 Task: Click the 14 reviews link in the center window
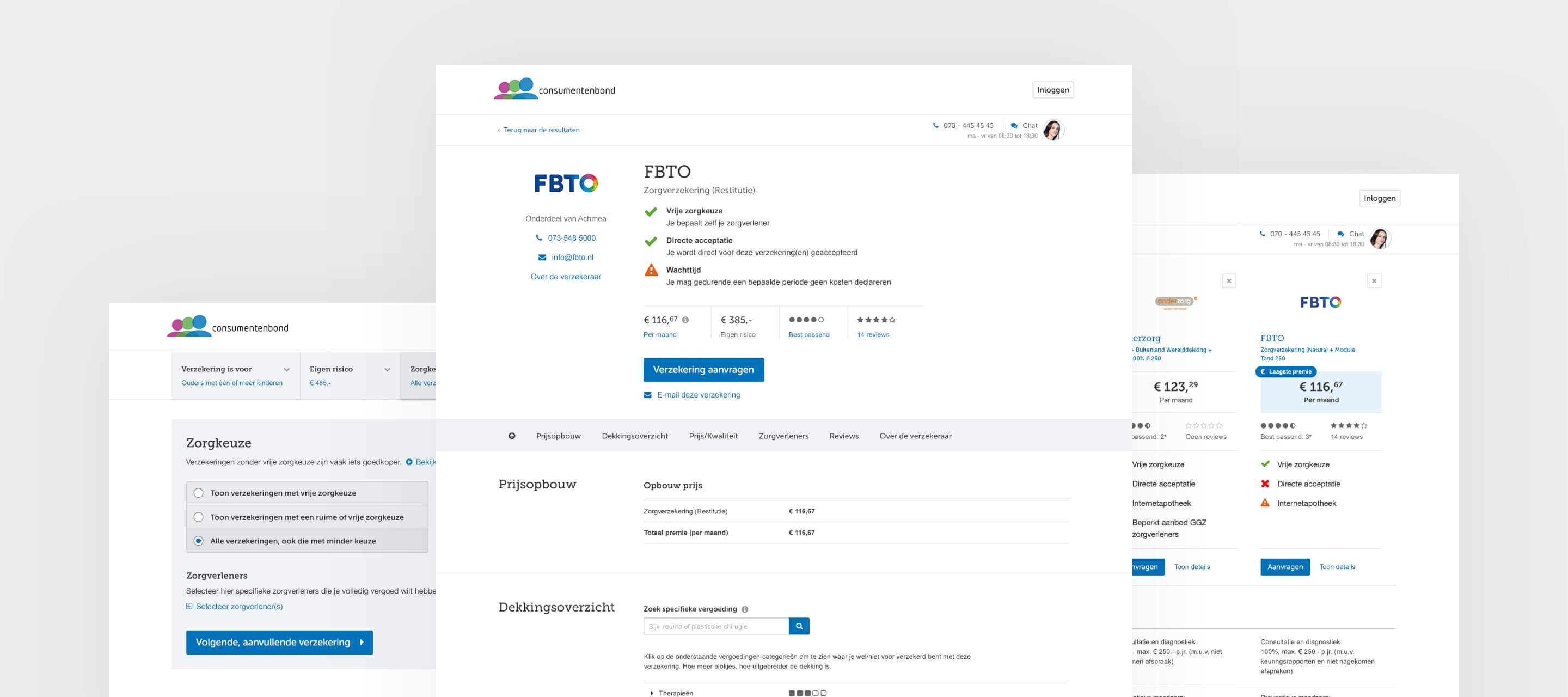click(873, 335)
